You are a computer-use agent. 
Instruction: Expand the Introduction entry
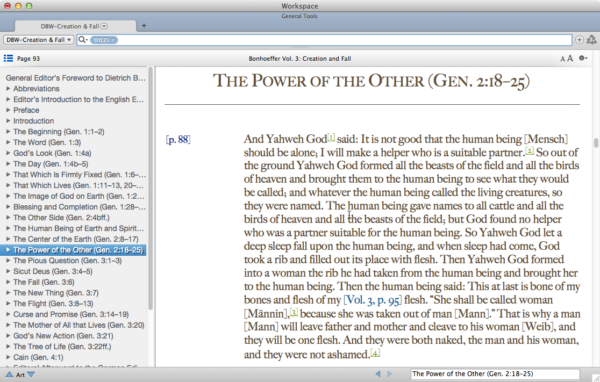coord(8,121)
